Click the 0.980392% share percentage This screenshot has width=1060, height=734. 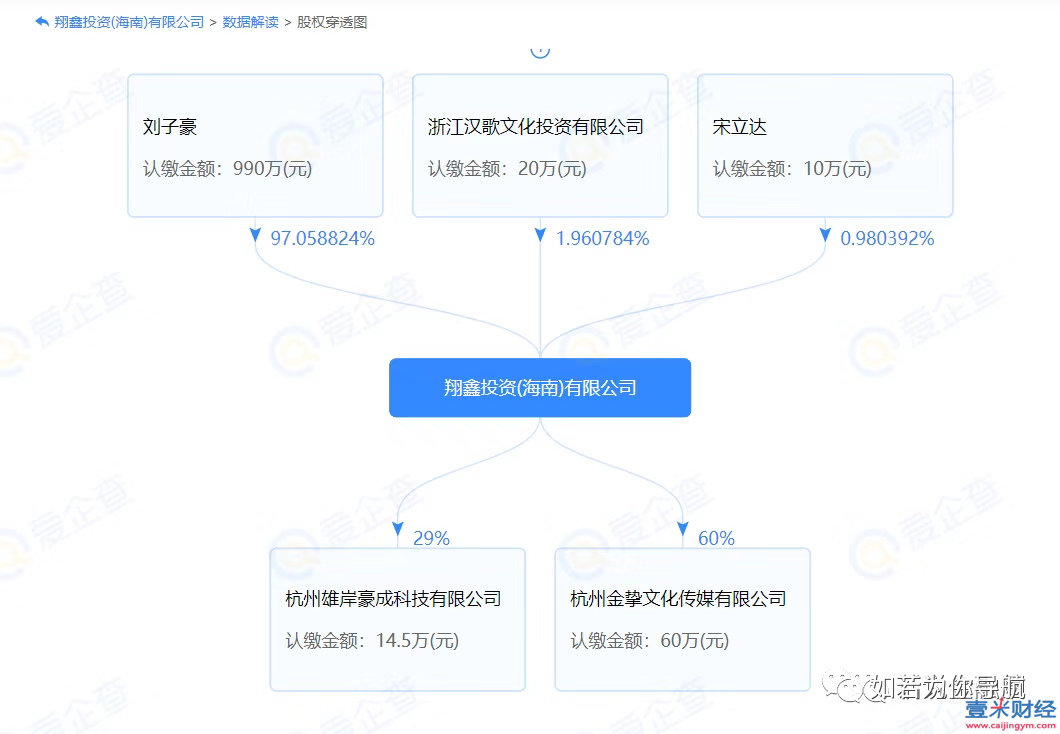click(887, 239)
